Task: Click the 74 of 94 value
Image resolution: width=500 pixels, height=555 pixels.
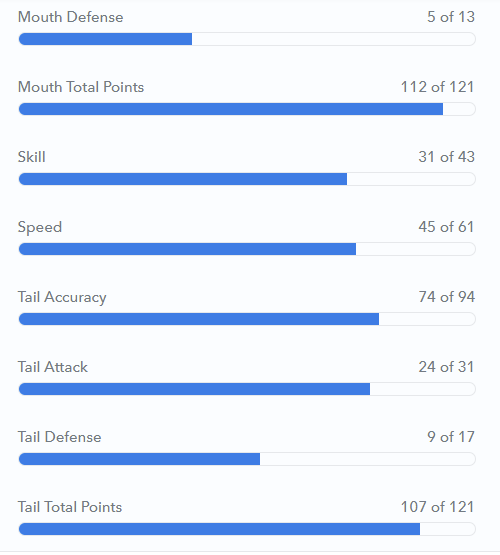Action: 446,297
